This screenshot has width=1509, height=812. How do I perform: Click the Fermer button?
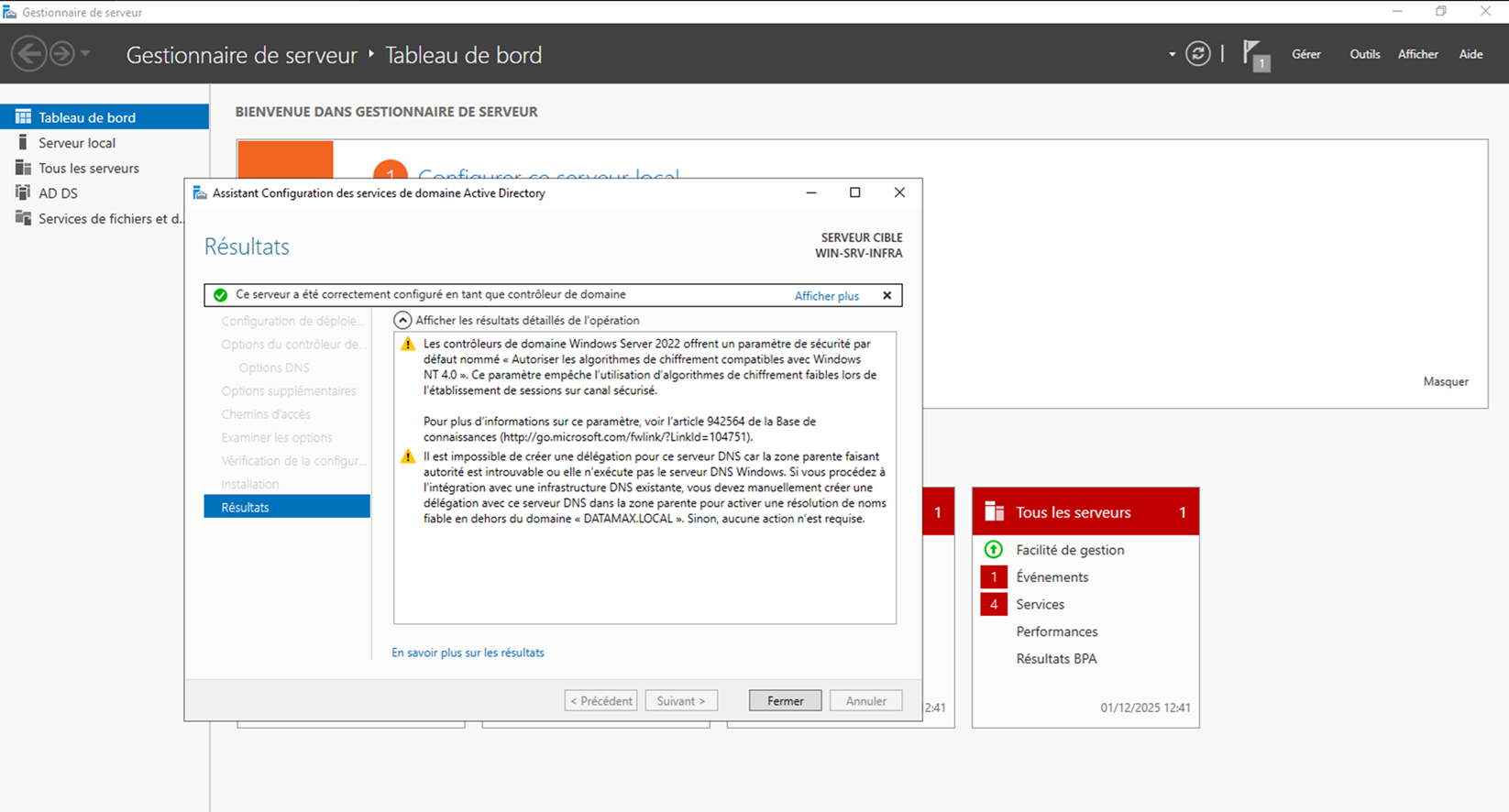(x=785, y=700)
